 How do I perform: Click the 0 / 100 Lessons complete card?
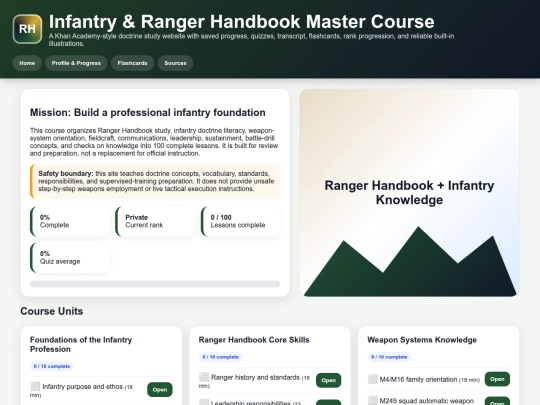pos(240,221)
